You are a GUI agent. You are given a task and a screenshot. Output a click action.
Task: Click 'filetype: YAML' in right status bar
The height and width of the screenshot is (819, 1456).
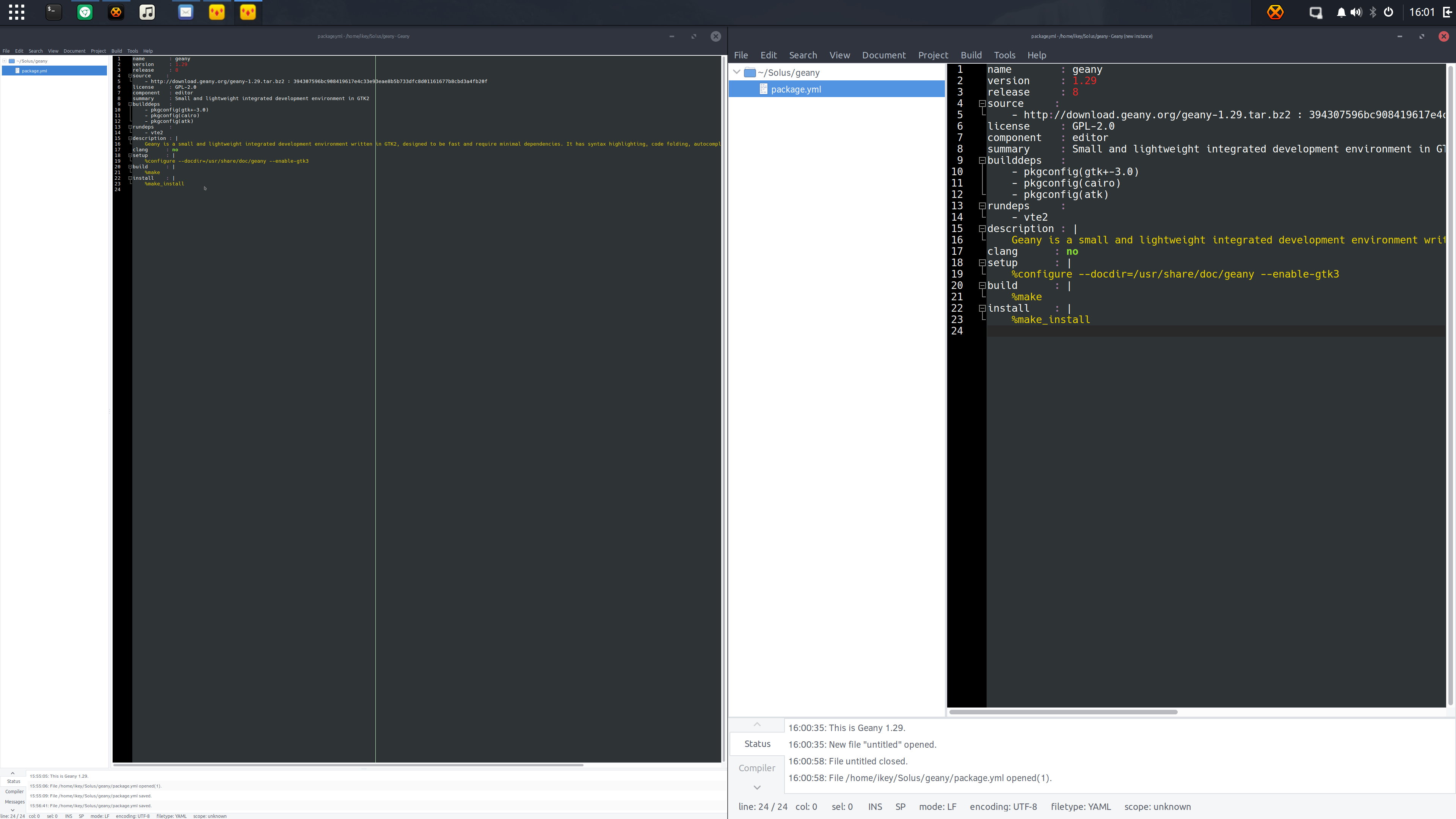click(1080, 806)
